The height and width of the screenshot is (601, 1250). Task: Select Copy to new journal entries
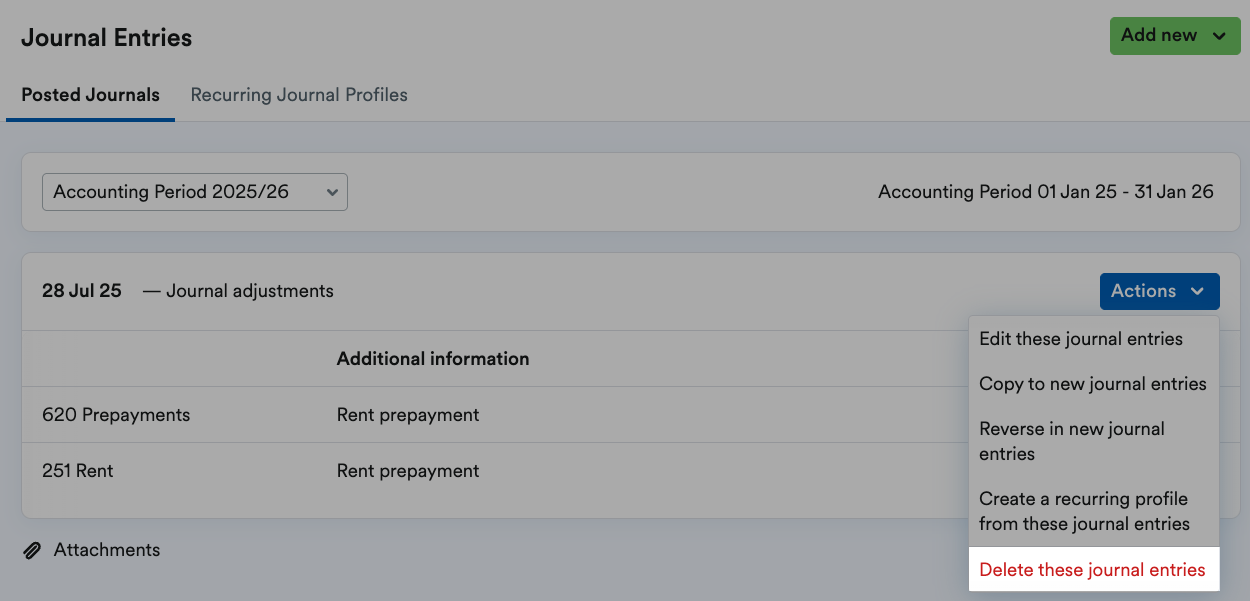click(x=1093, y=384)
